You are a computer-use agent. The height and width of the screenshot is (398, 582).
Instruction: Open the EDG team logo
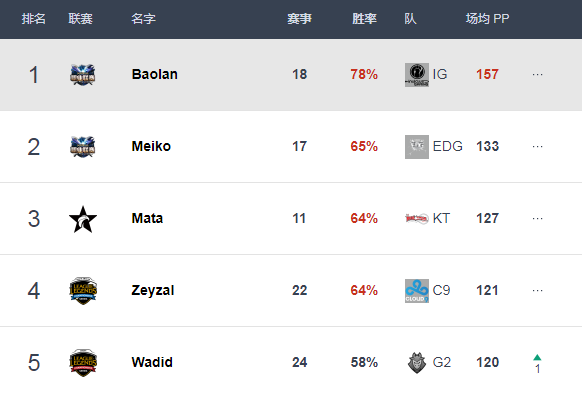point(417,147)
